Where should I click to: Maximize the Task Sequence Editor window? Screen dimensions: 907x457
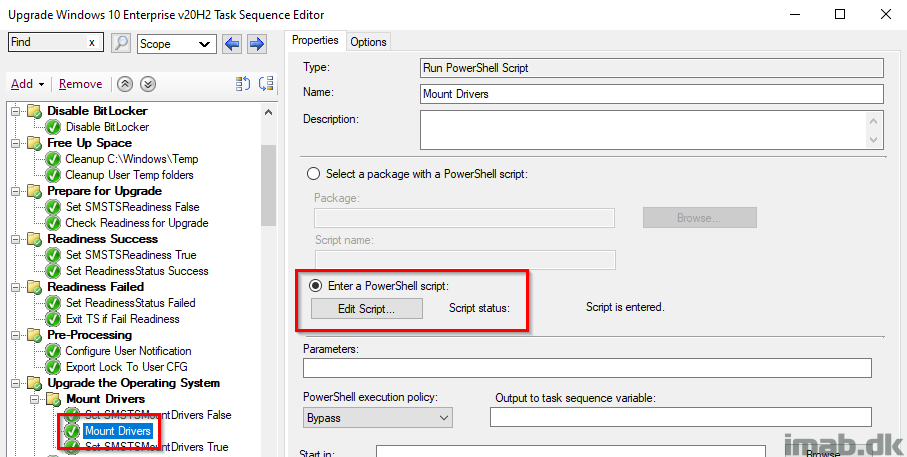coord(840,14)
